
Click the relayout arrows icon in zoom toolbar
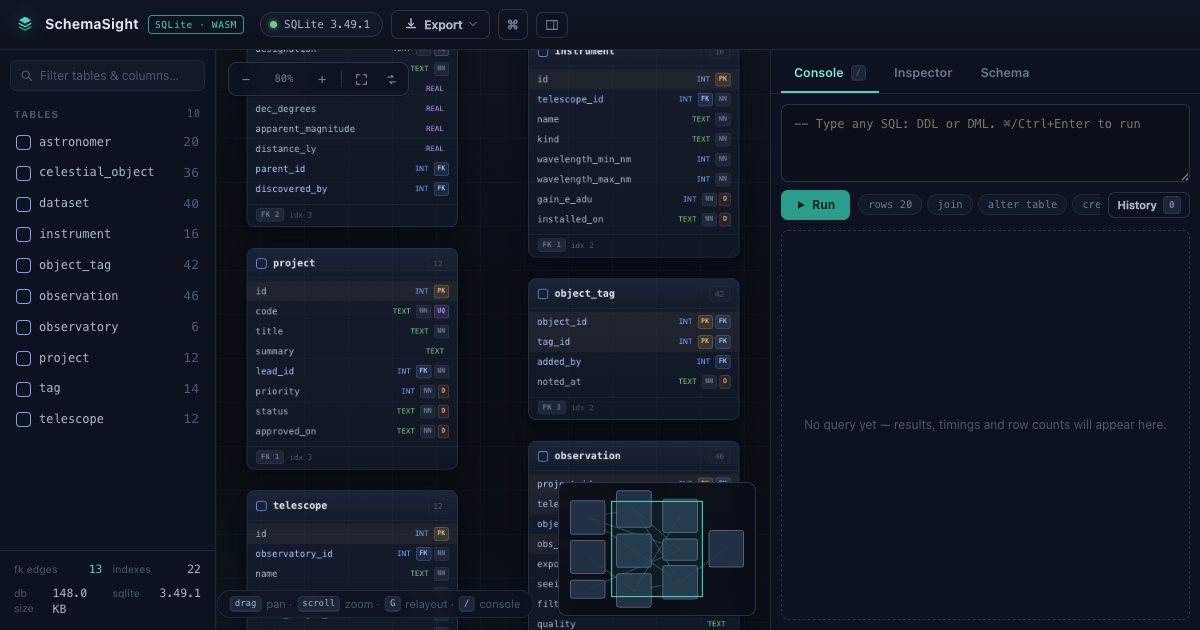coord(391,79)
